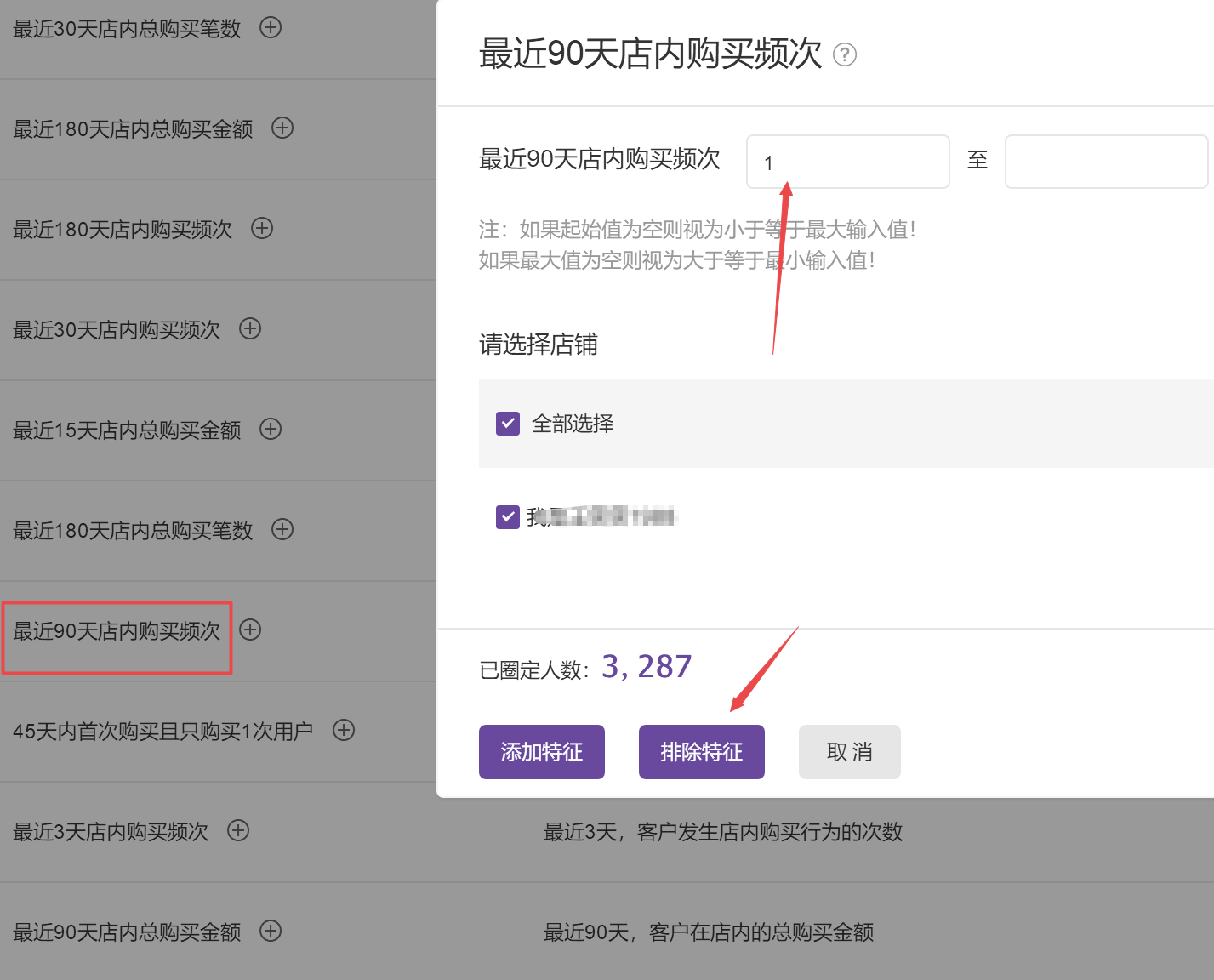Open help question-mark icon next to dialog title
1214x980 pixels.
[845, 55]
